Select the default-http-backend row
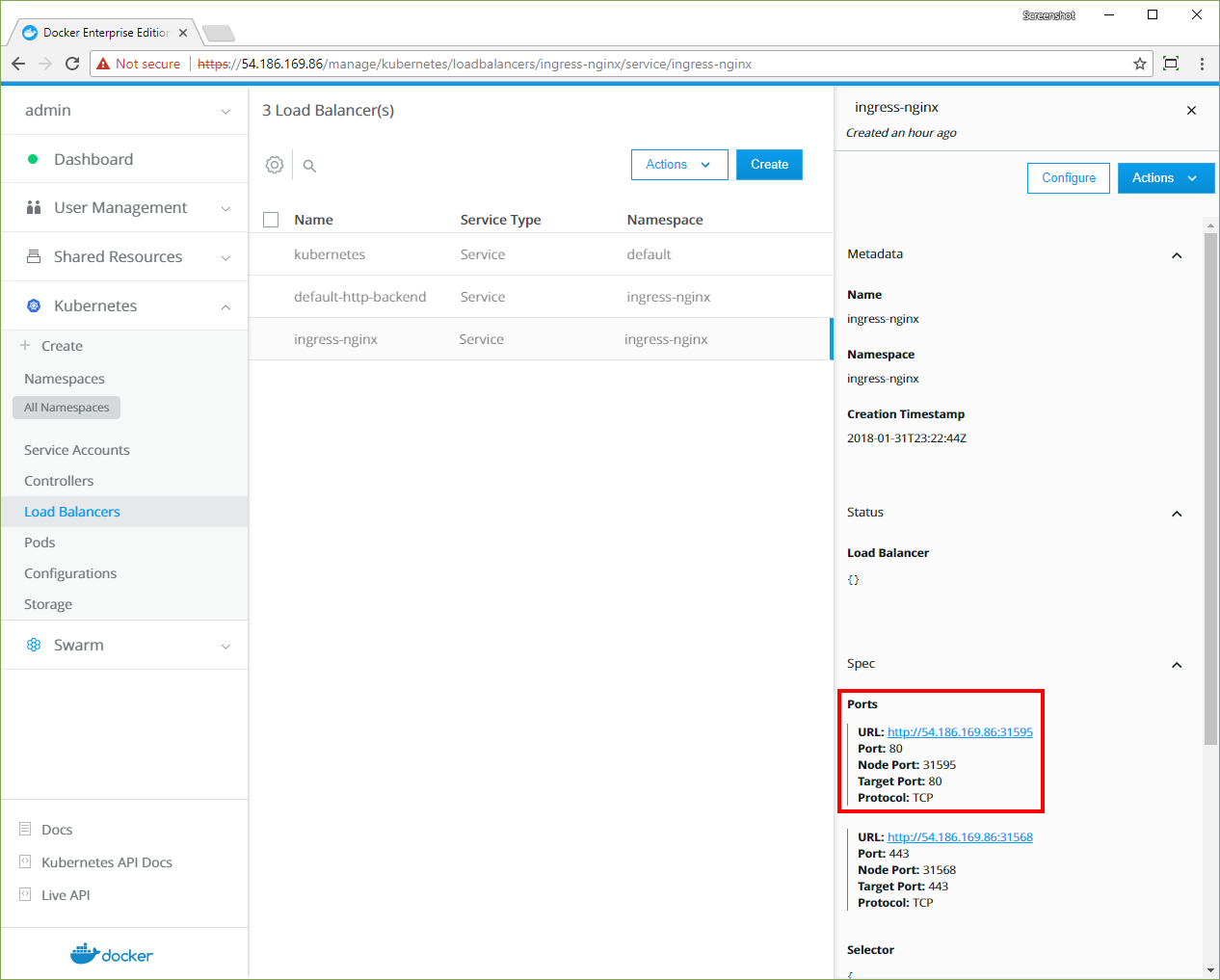 [x=540, y=297]
